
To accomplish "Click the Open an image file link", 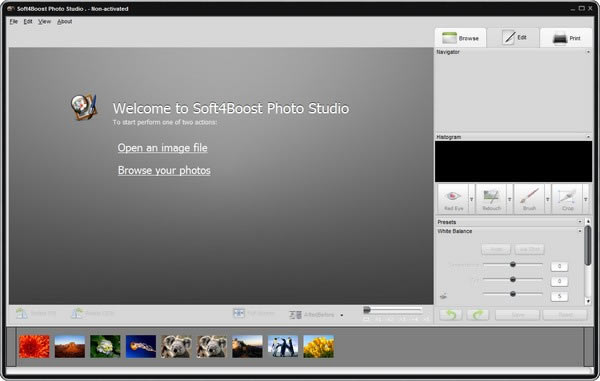I will click(163, 148).
